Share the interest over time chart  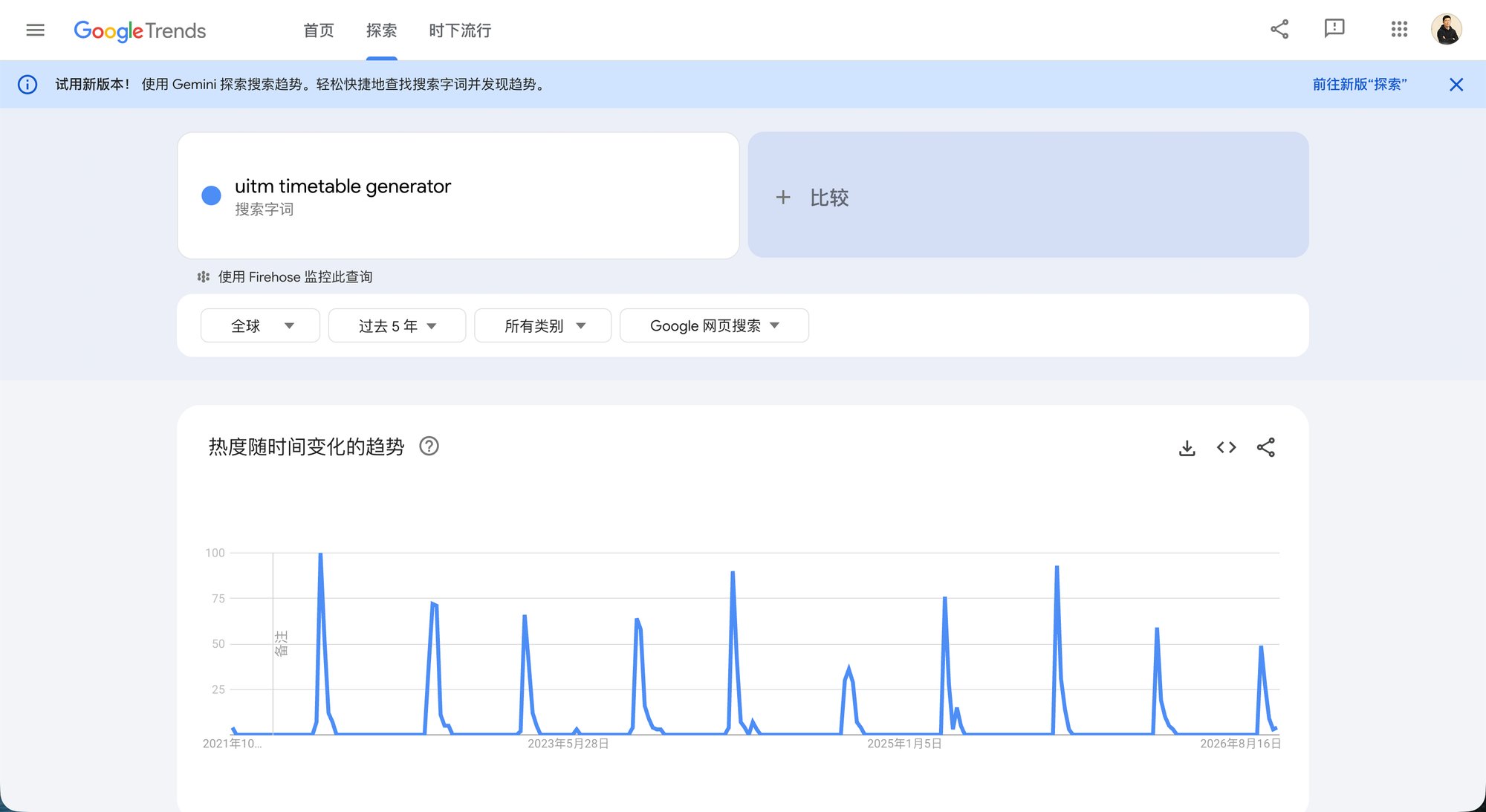1266,447
